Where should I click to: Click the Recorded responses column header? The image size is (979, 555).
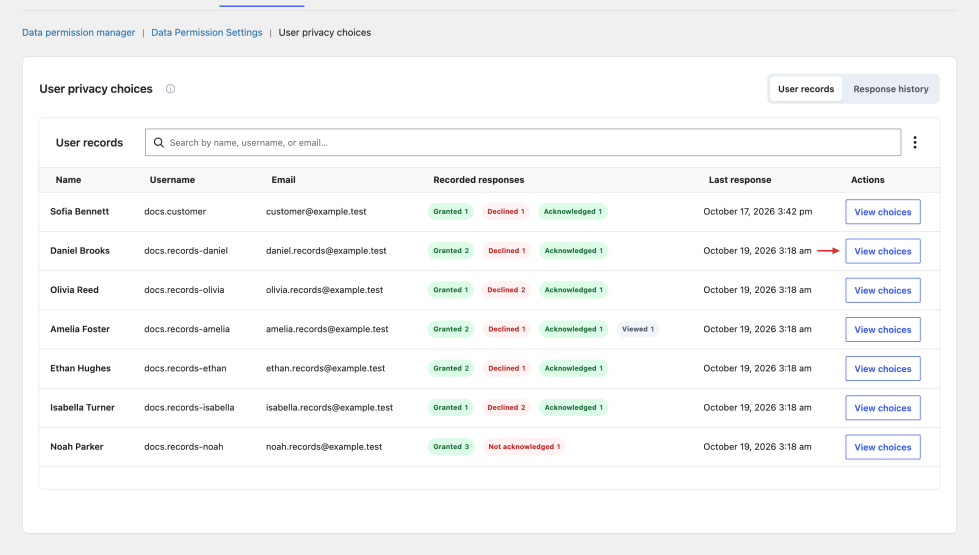[479, 180]
